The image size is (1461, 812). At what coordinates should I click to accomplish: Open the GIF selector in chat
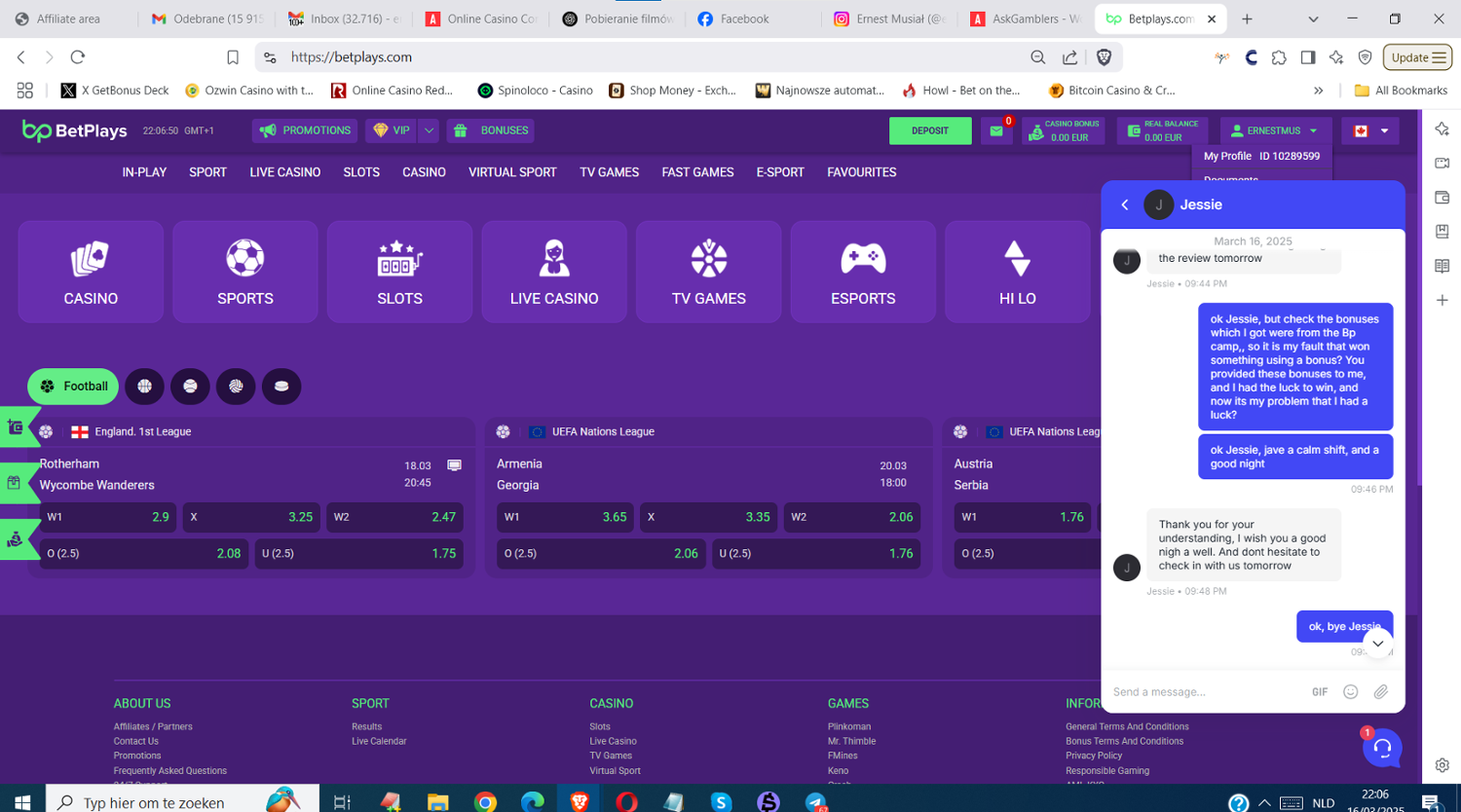(1320, 691)
